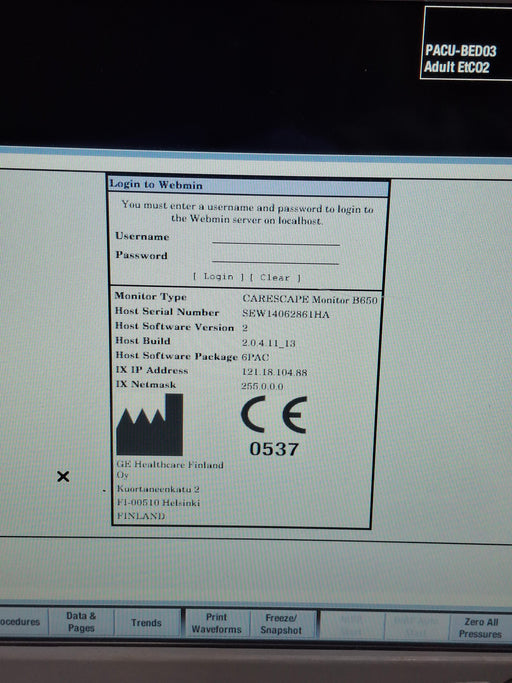This screenshot has width=512, height=683.
Task: Open Data & Pages menu
Action: [x=81, y=622]
